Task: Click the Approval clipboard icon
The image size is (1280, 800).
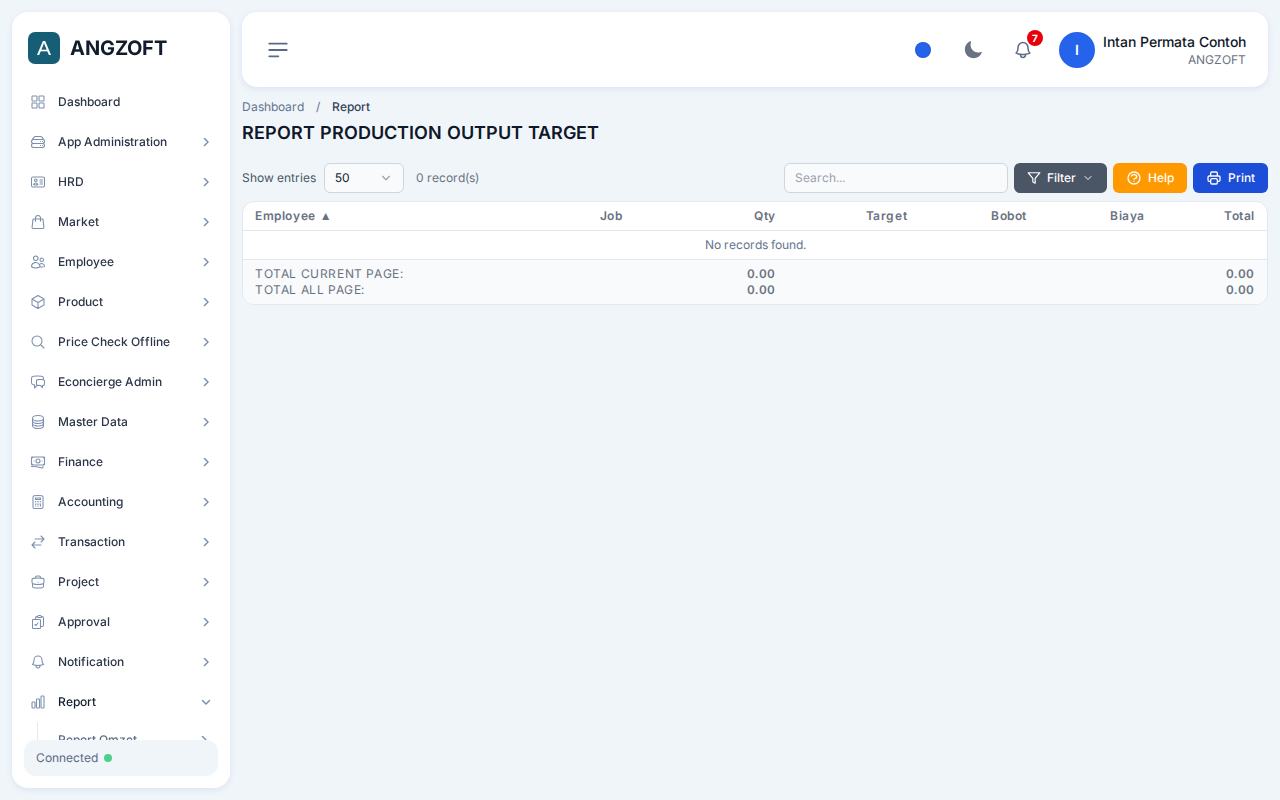Action: point(38,622)
